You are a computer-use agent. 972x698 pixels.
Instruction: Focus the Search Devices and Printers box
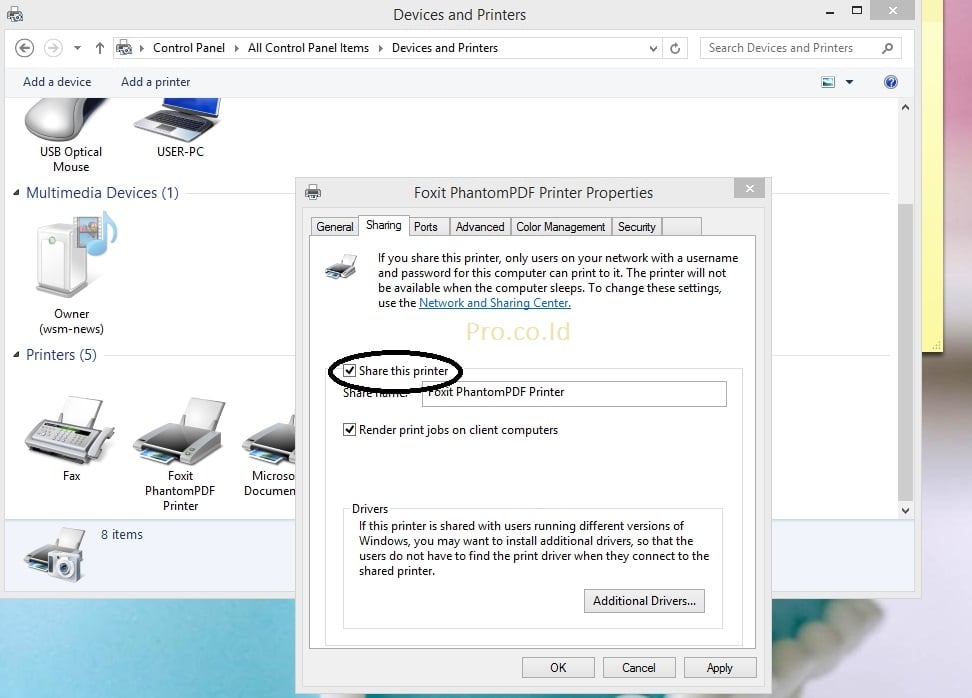click(800, 48)
